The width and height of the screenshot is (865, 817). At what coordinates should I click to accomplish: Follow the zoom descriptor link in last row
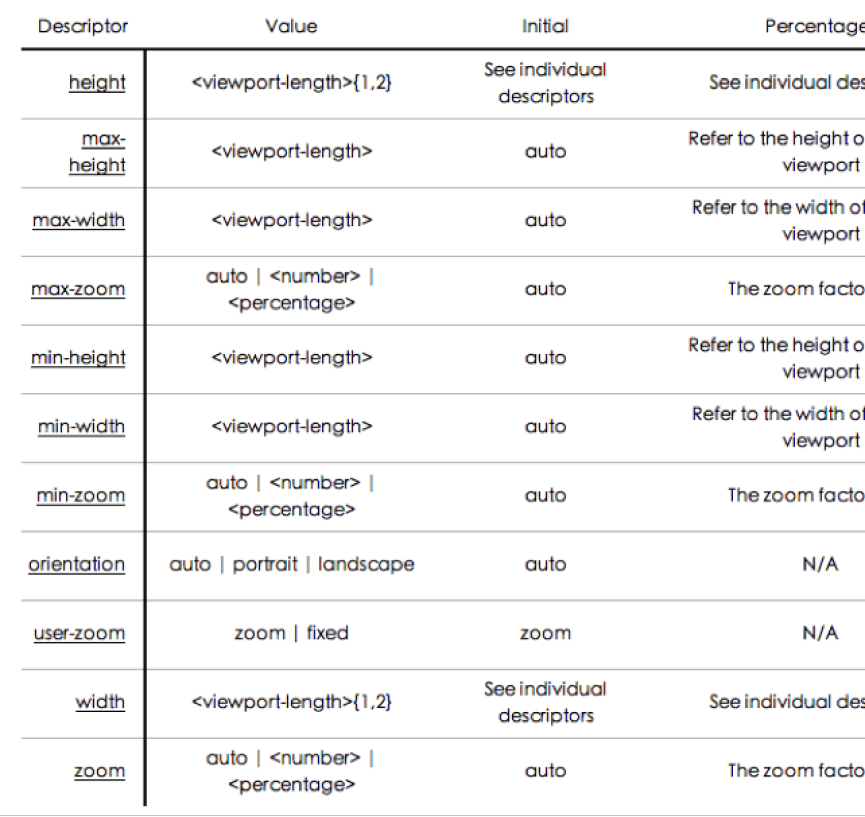point(100,771)
